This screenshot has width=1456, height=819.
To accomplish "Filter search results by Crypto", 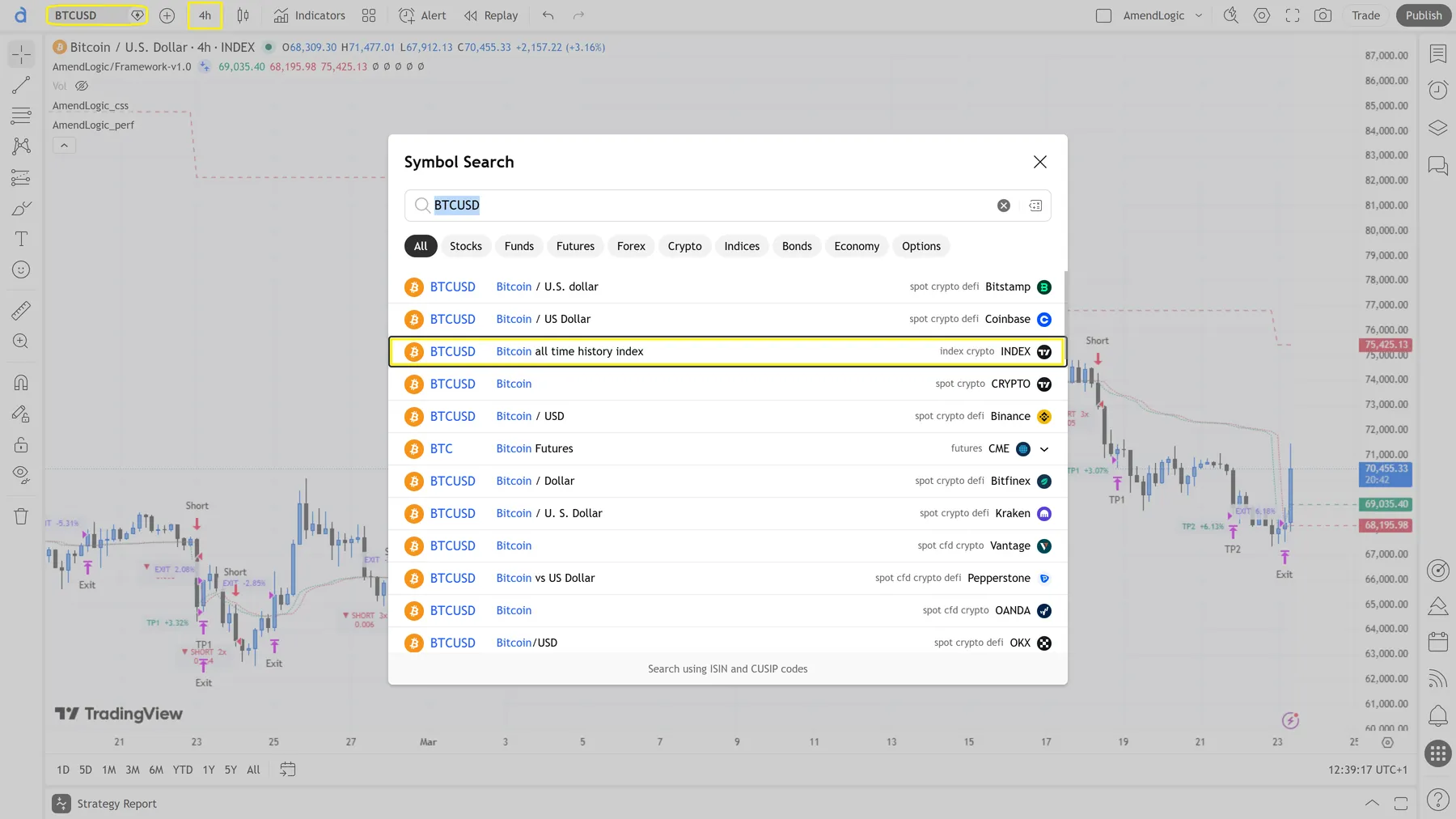I will point(684,246).
